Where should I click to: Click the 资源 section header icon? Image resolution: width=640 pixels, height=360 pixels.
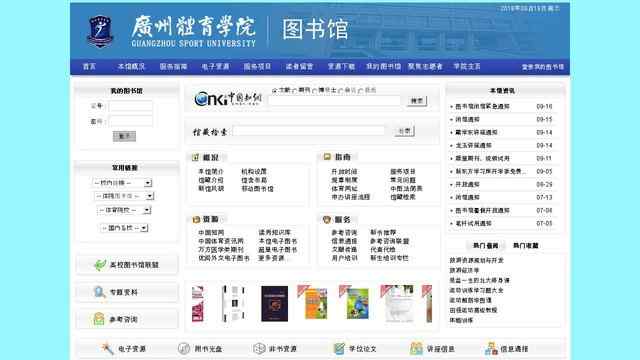click(196, 220)
